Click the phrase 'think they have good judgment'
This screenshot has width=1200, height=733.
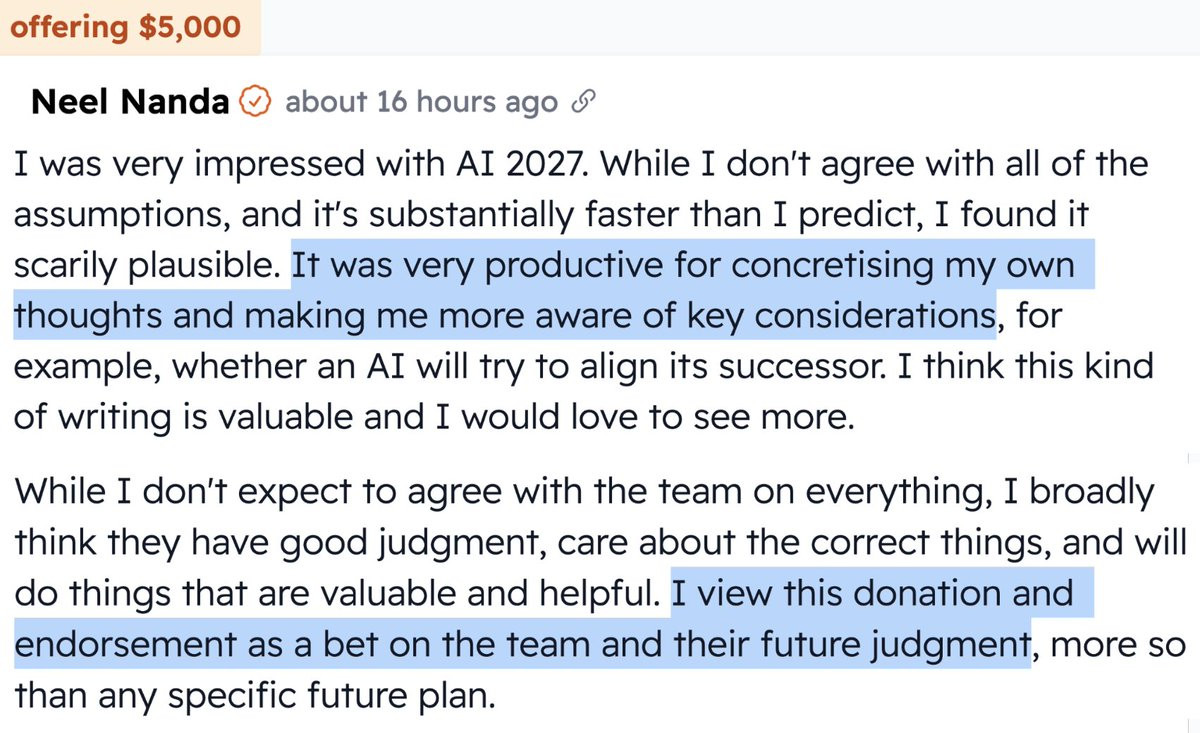(280, 543)
